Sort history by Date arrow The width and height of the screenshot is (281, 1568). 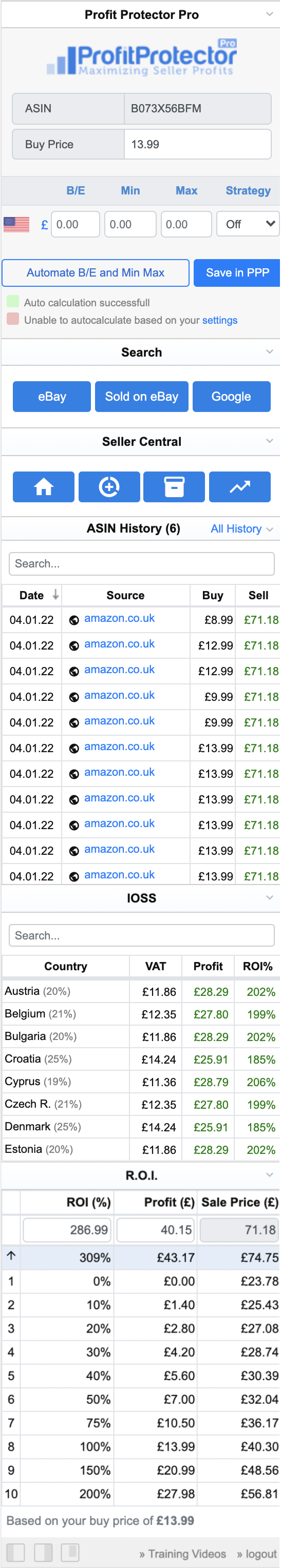[55, 595]
